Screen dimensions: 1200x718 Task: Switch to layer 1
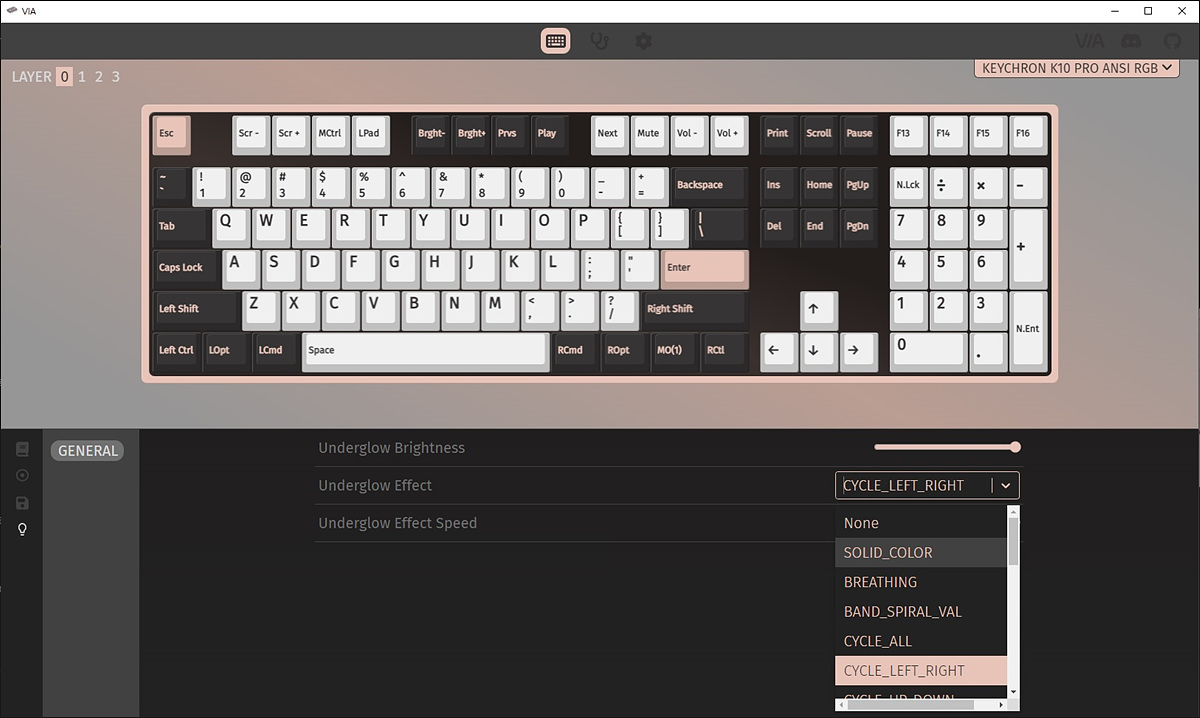tap(82, 76)
